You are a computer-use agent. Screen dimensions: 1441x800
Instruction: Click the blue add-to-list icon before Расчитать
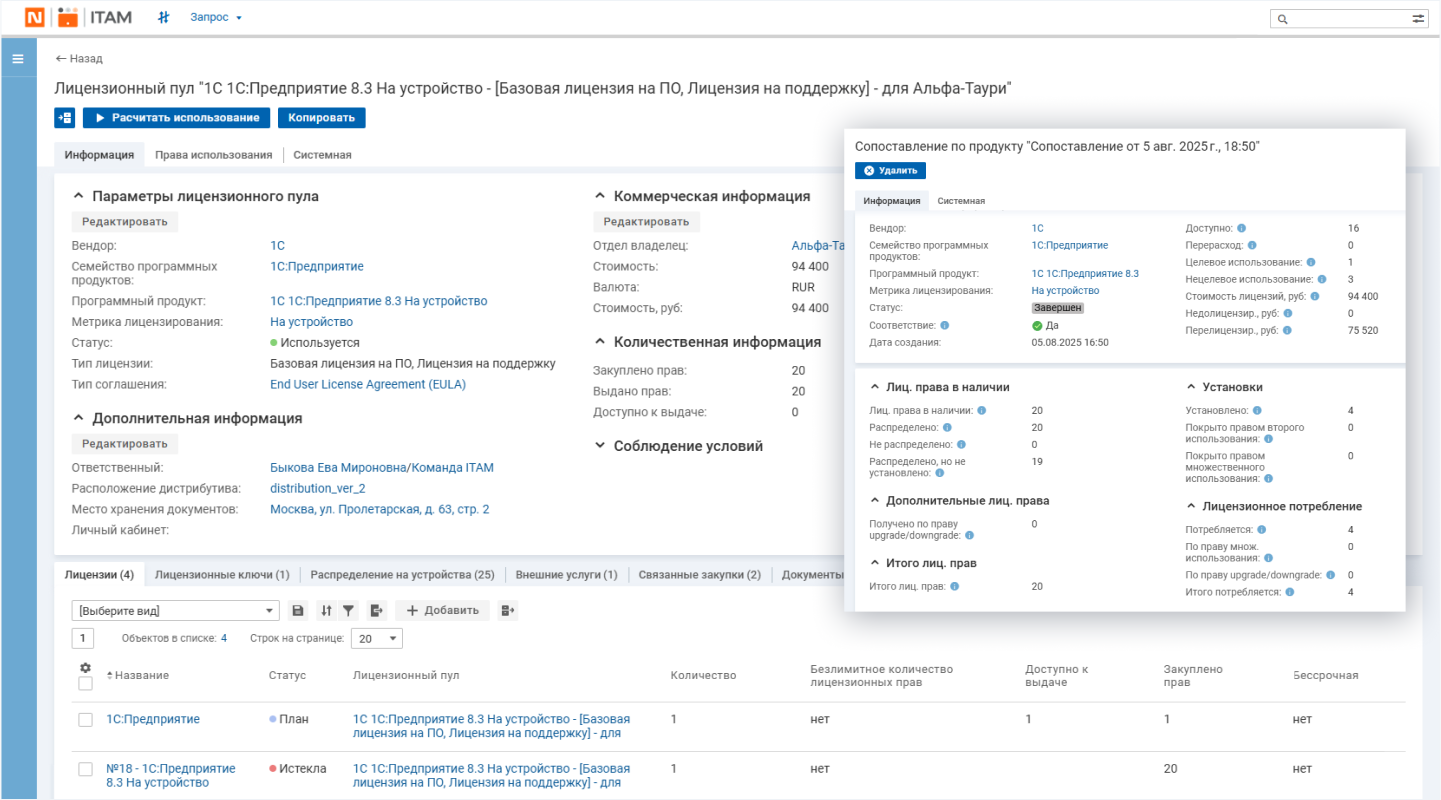coord(64,118)
